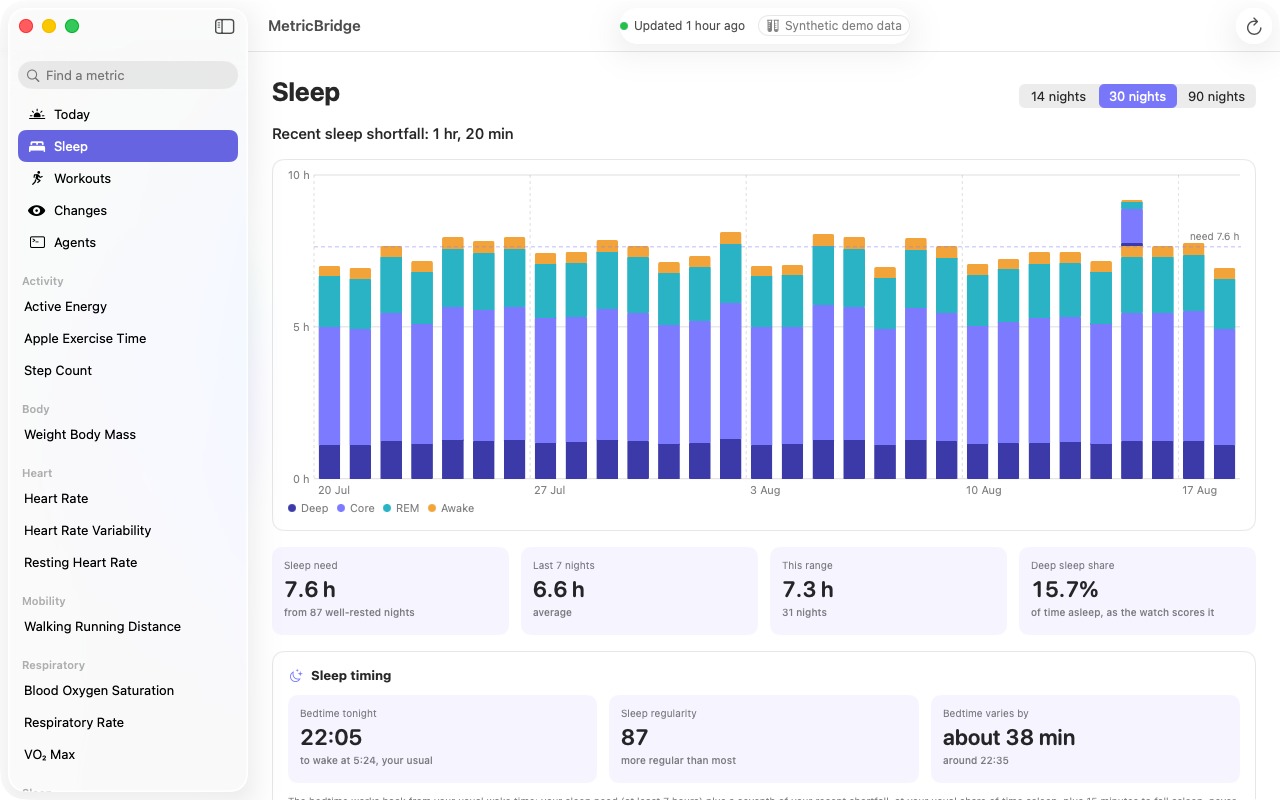Open the Weight Body Mass metric

point(128,434)
